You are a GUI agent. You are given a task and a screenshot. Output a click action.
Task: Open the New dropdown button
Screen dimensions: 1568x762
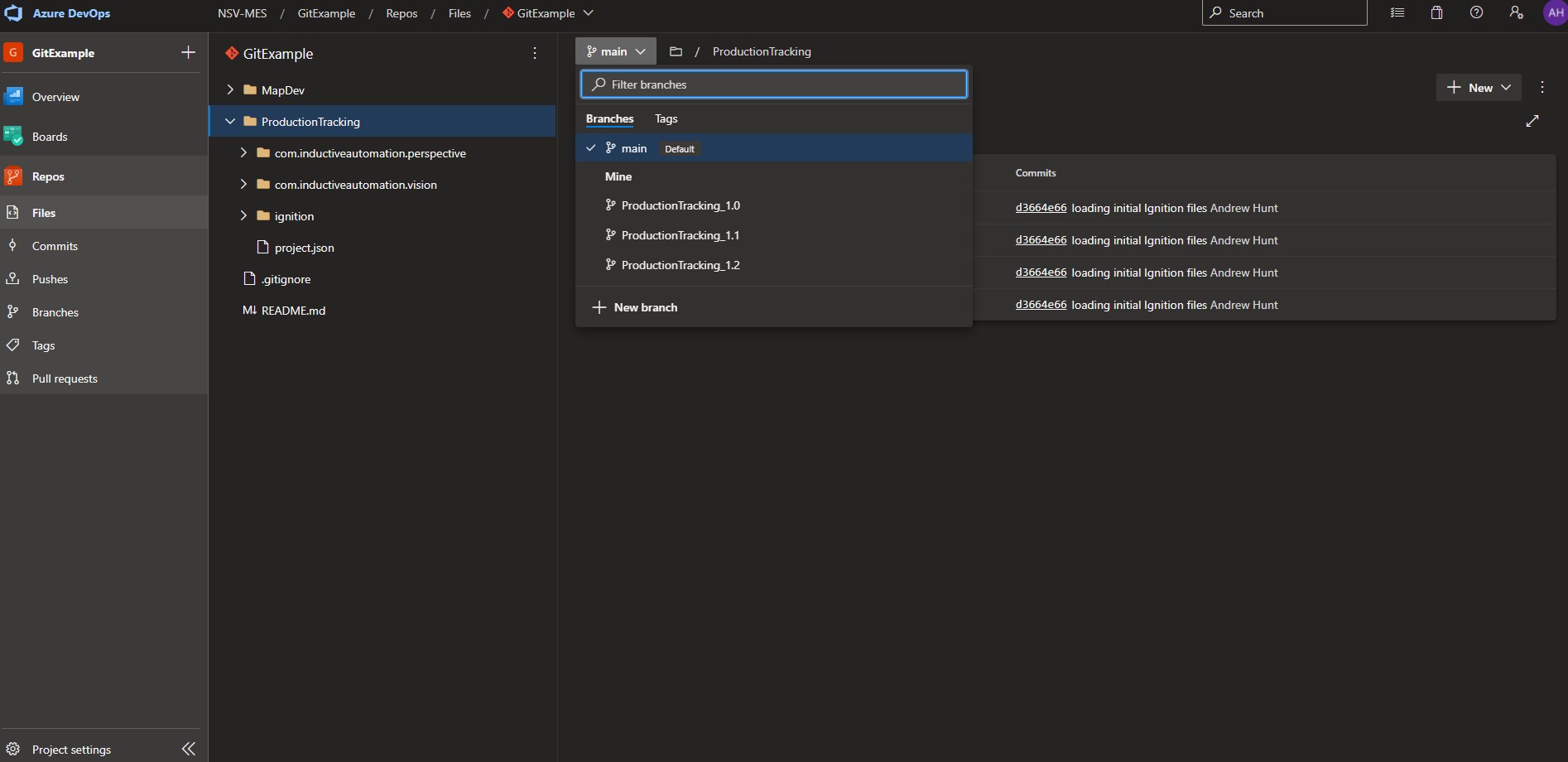[1479, 88]
